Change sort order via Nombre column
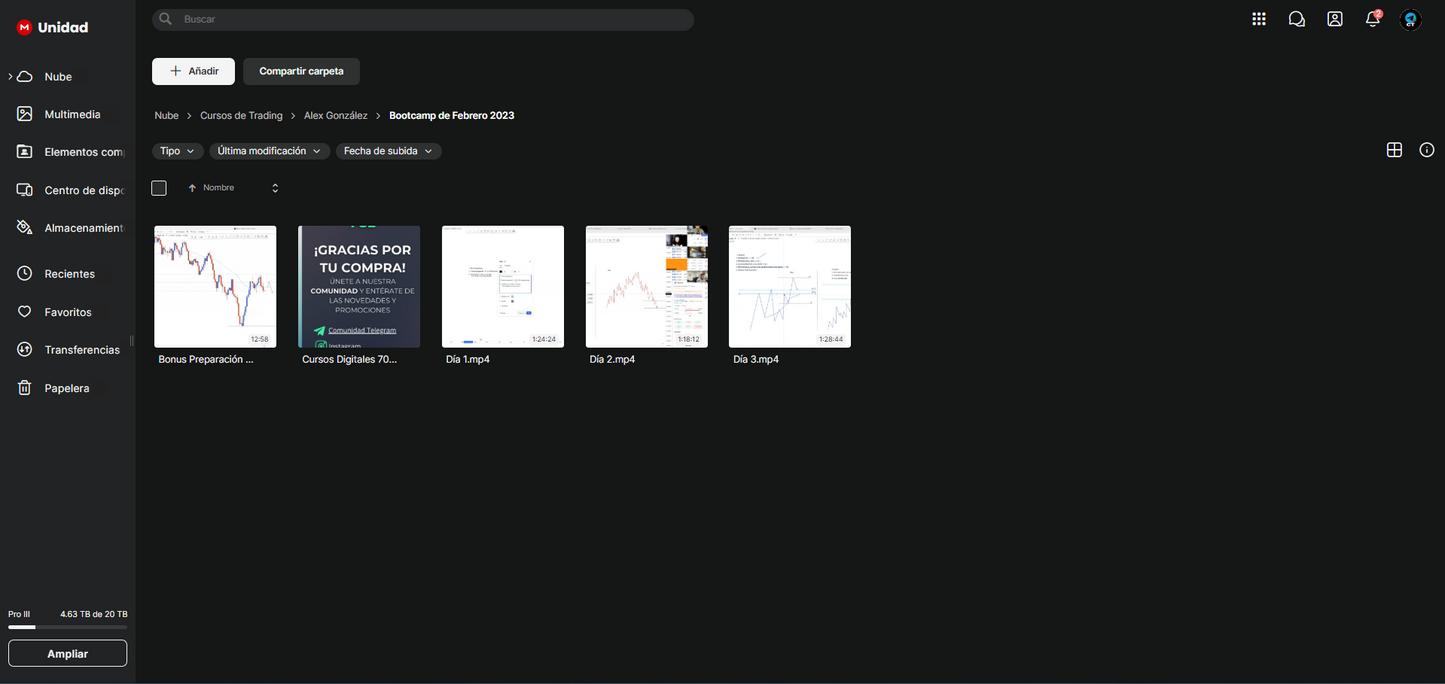Image resolution: width=1445 pixels, height=684 pixels. [218, 188]
